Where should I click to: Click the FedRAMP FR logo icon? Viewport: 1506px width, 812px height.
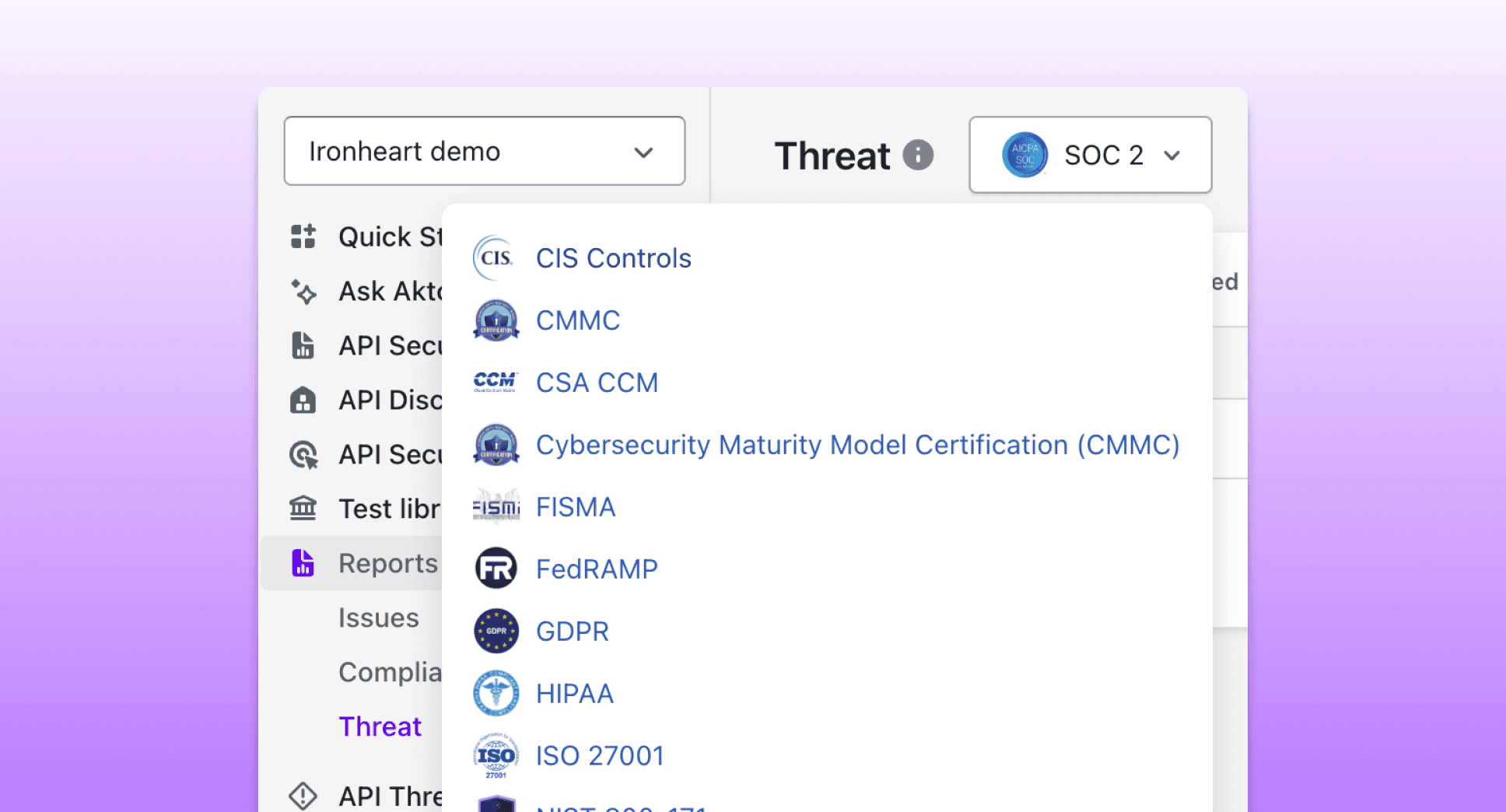[x=496, y=569]
